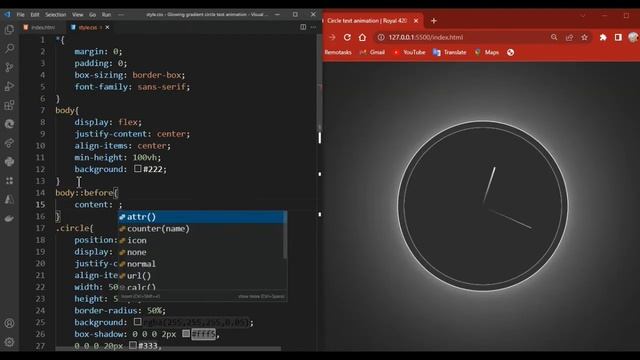Open the Edit menu
The width and height of the screenshot is (640, 360).
[35, 14]
